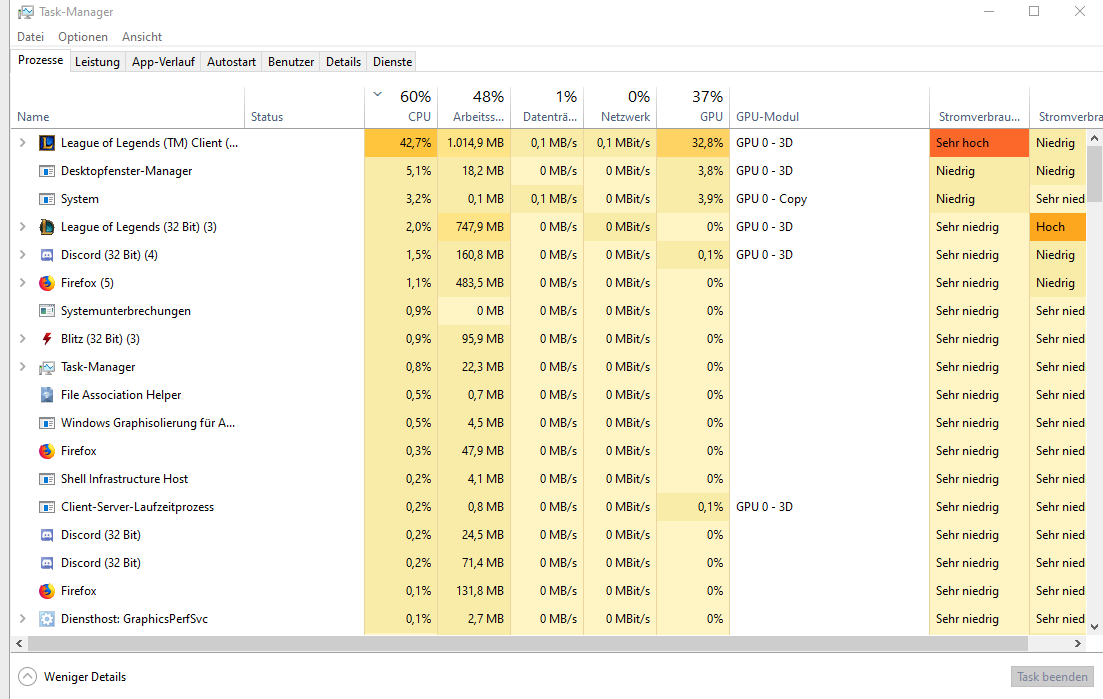Click the Firefox icon with 131,8 MB memory
Screen dimensions: 1103x699
pos(46,591)
